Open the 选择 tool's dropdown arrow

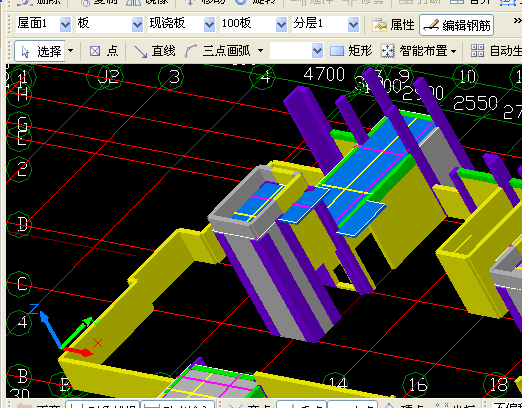[70, 51]
